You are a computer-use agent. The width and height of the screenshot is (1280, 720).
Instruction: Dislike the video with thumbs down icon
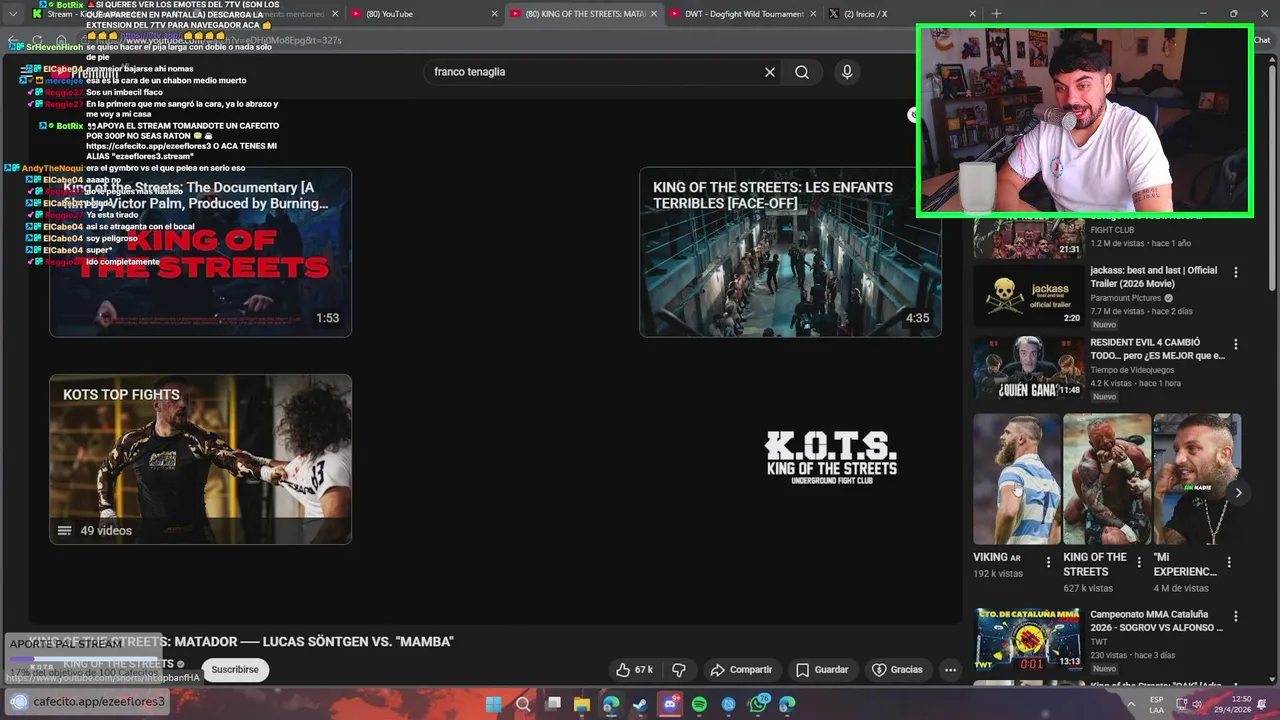pyautogui.click(x=679, y=670)
